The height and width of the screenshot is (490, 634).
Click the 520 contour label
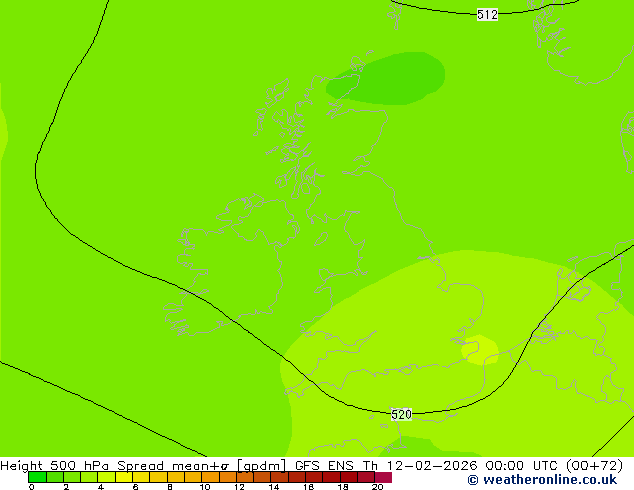tap(402, 414)
